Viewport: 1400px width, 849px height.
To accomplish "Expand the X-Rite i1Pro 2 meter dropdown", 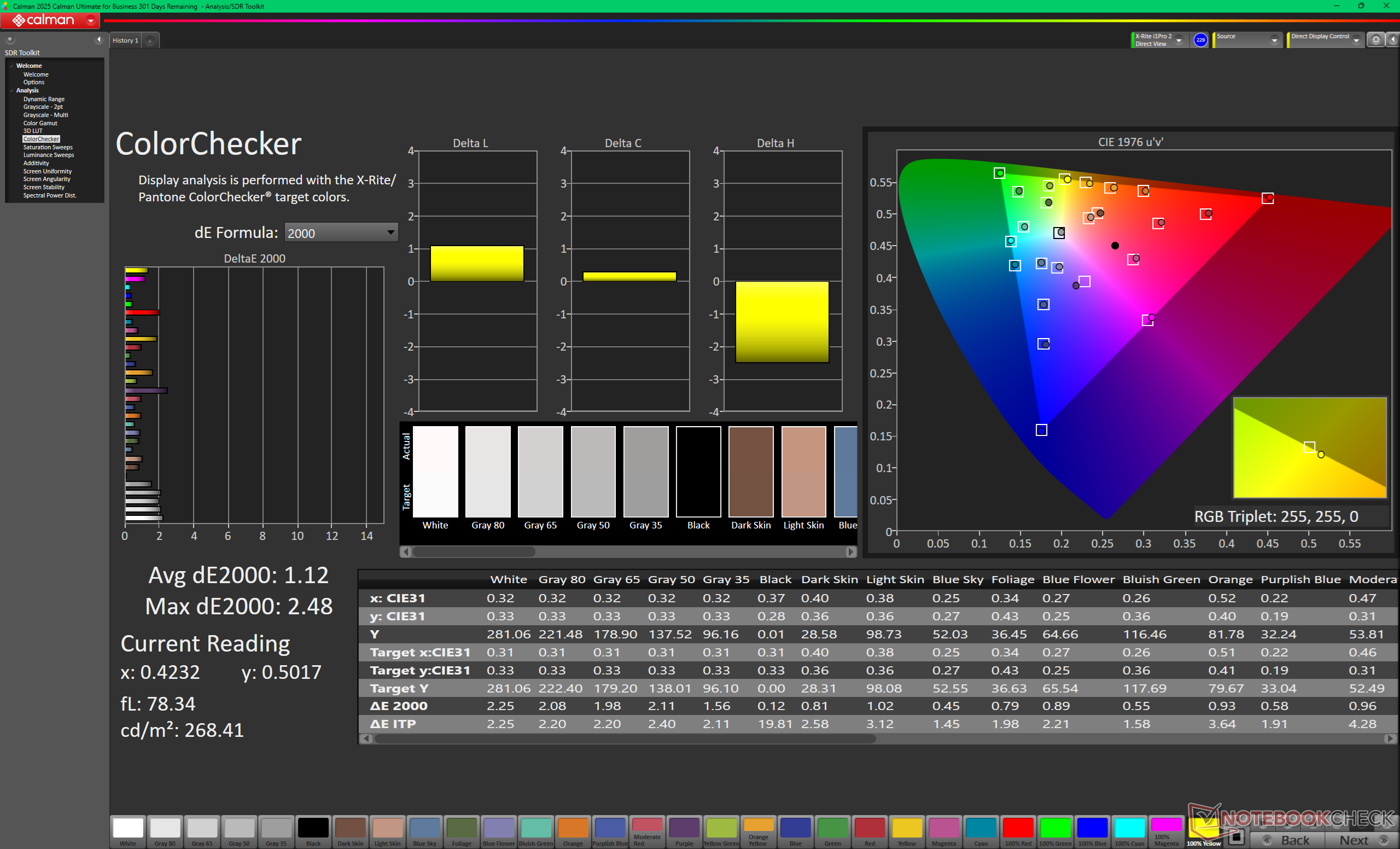I will pos(1179,40).
